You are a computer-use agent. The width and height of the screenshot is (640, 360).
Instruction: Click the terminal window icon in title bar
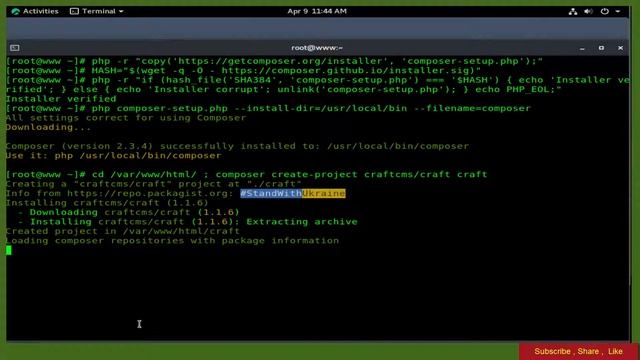coord(15,48)
